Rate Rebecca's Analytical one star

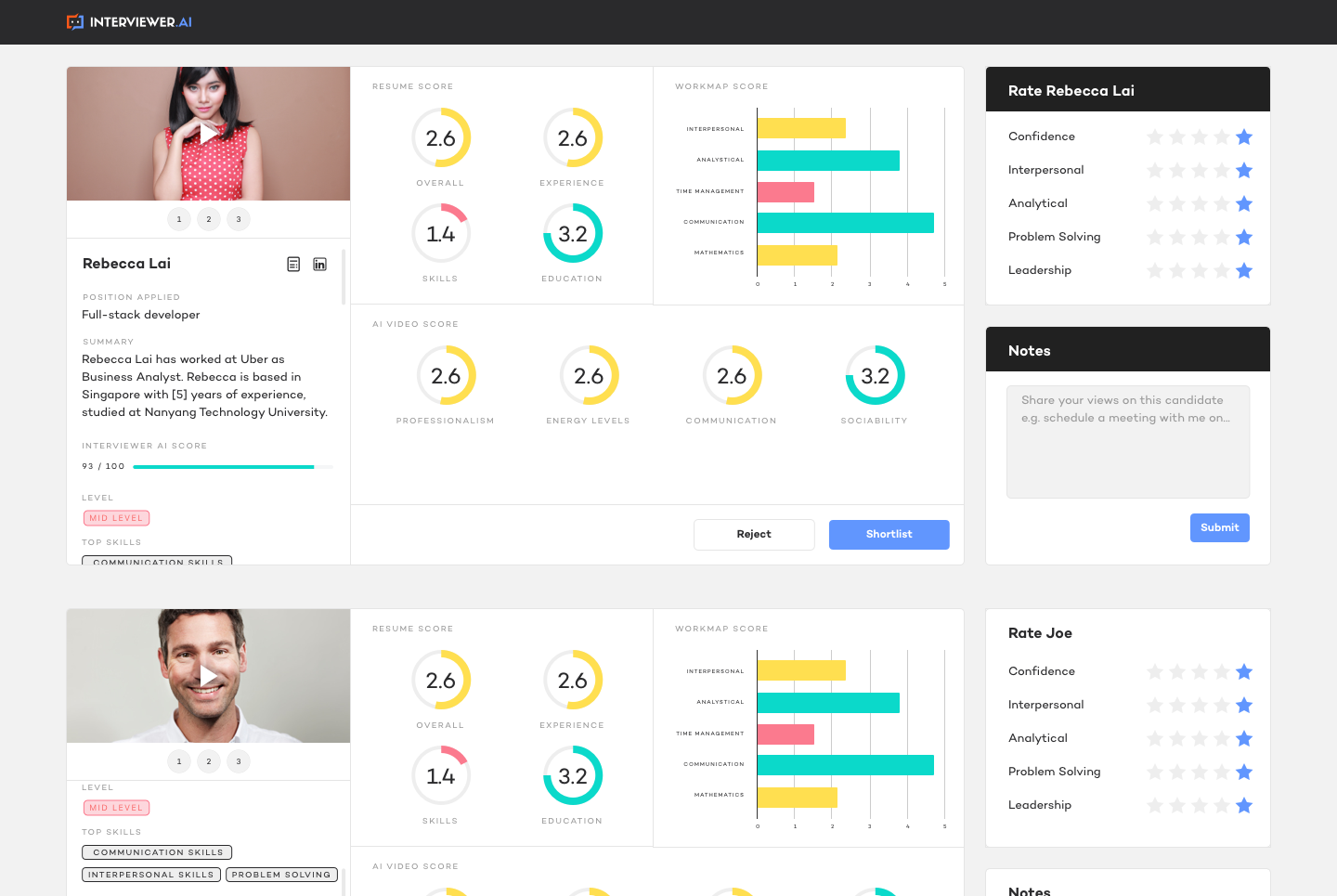pos(1155,204)
